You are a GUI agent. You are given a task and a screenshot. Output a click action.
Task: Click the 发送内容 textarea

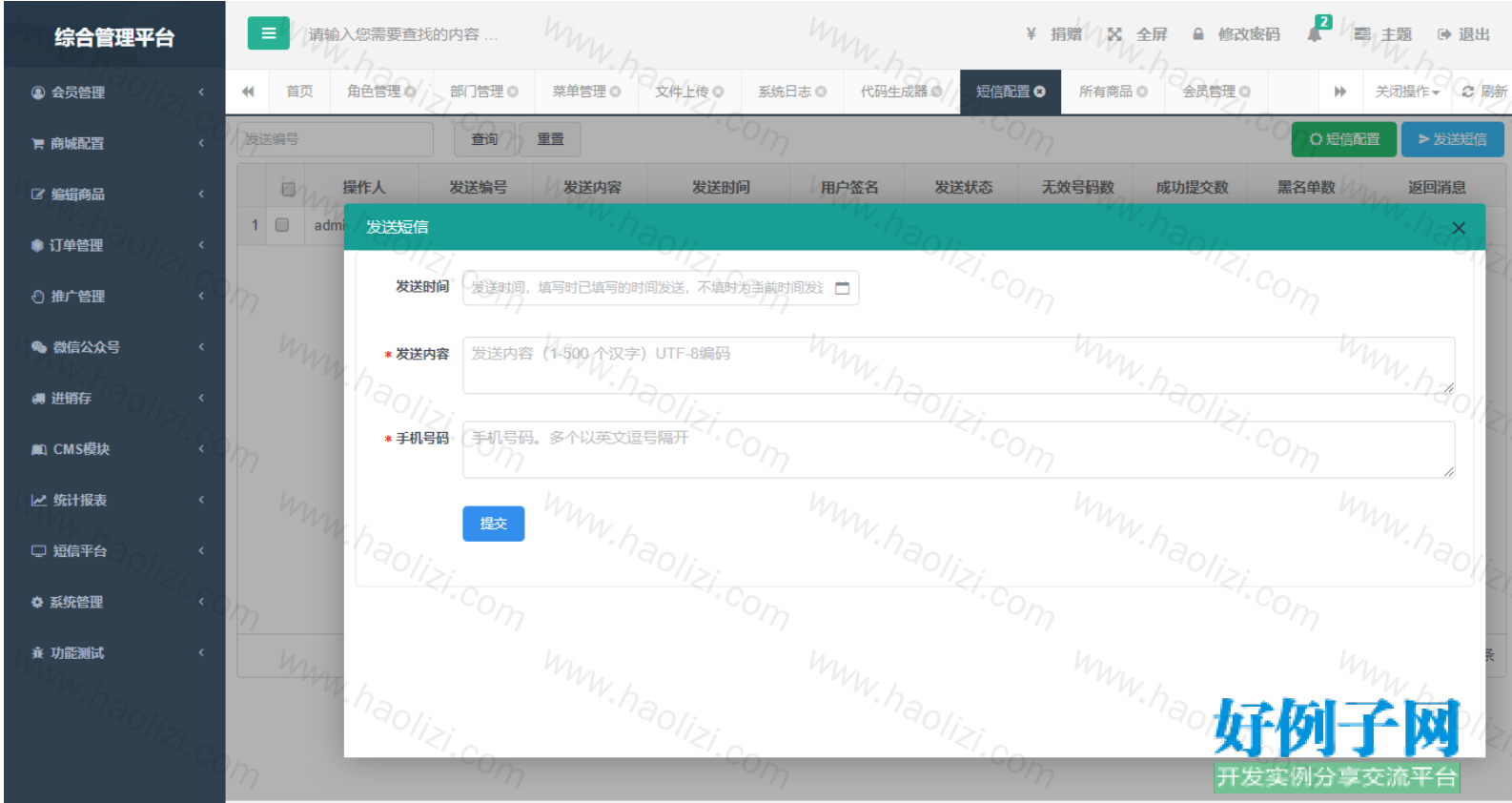coord(959,365)
